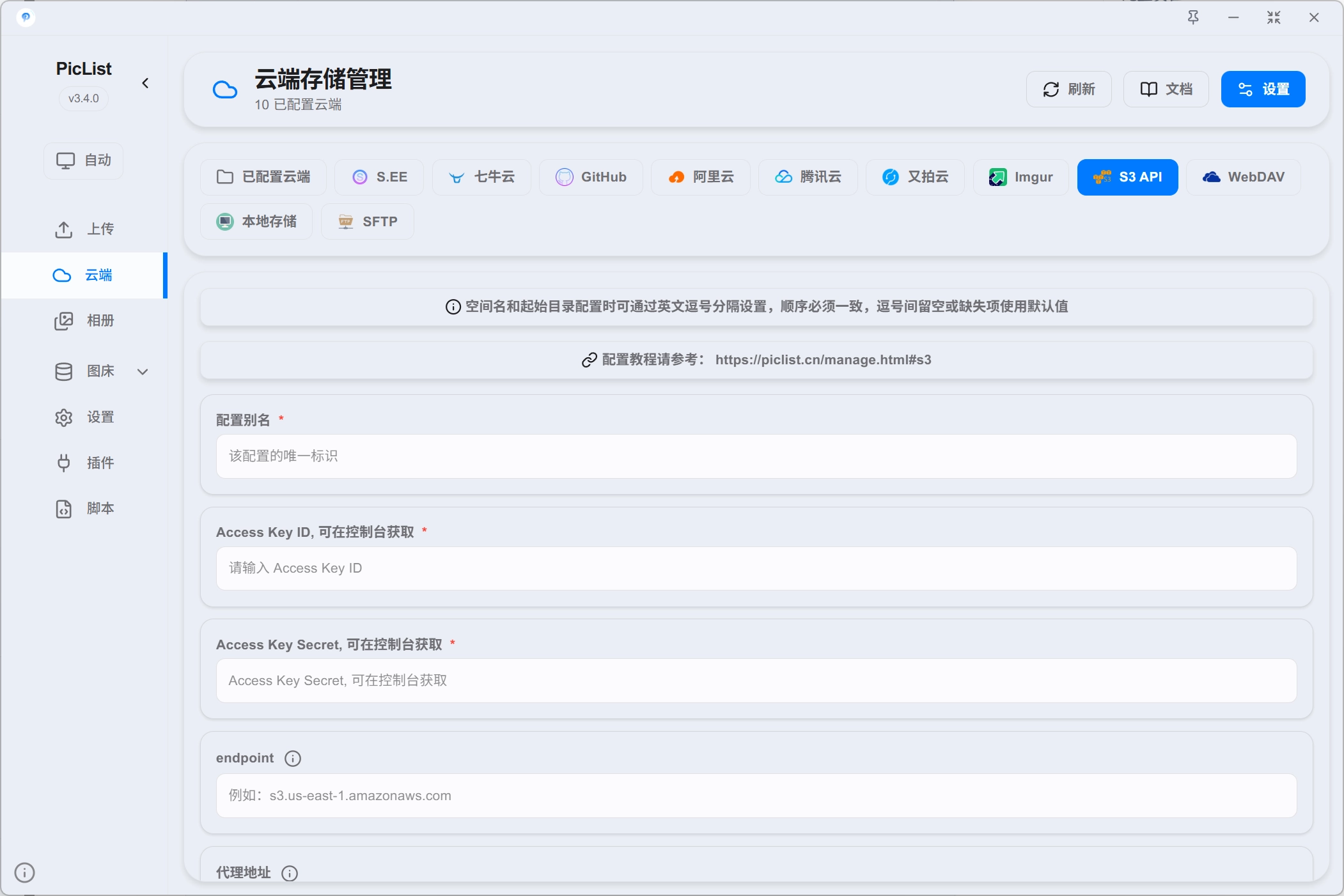
Task: Click the version label v3.4.0
Action: click(x=84, y=98)
